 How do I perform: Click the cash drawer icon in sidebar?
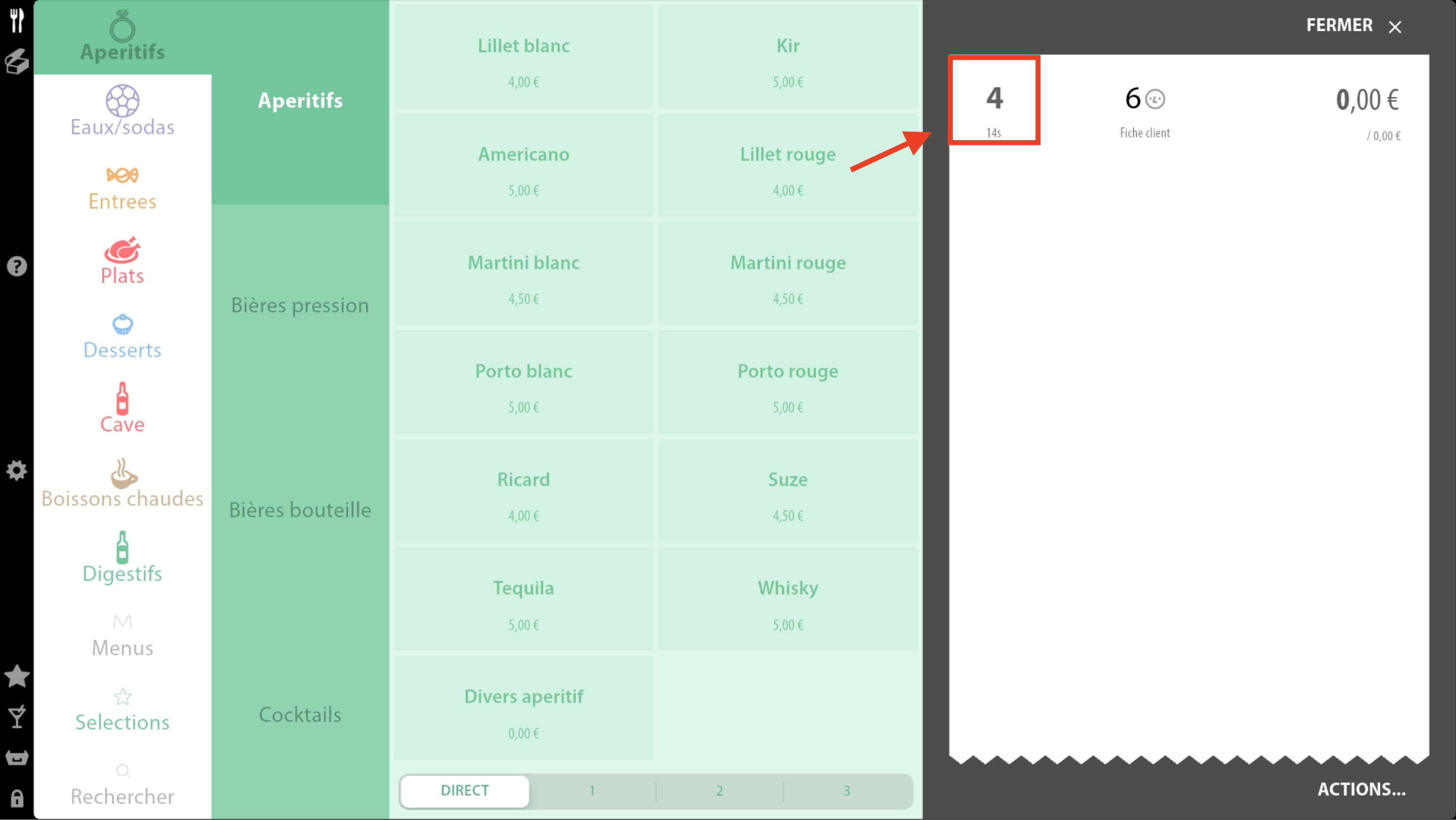point(17,757)
